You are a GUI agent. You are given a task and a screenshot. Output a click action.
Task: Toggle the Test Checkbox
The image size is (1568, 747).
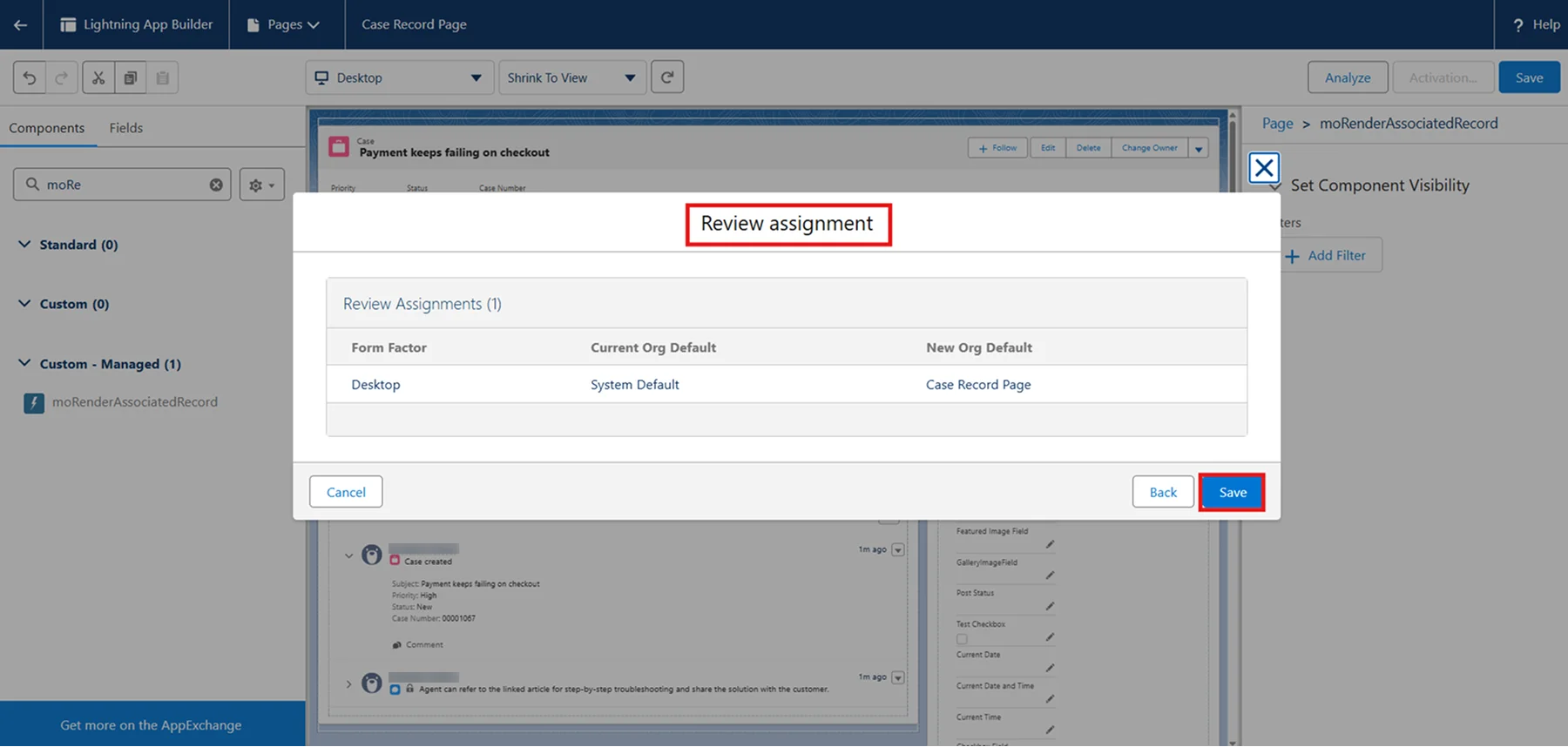(962, 638)
